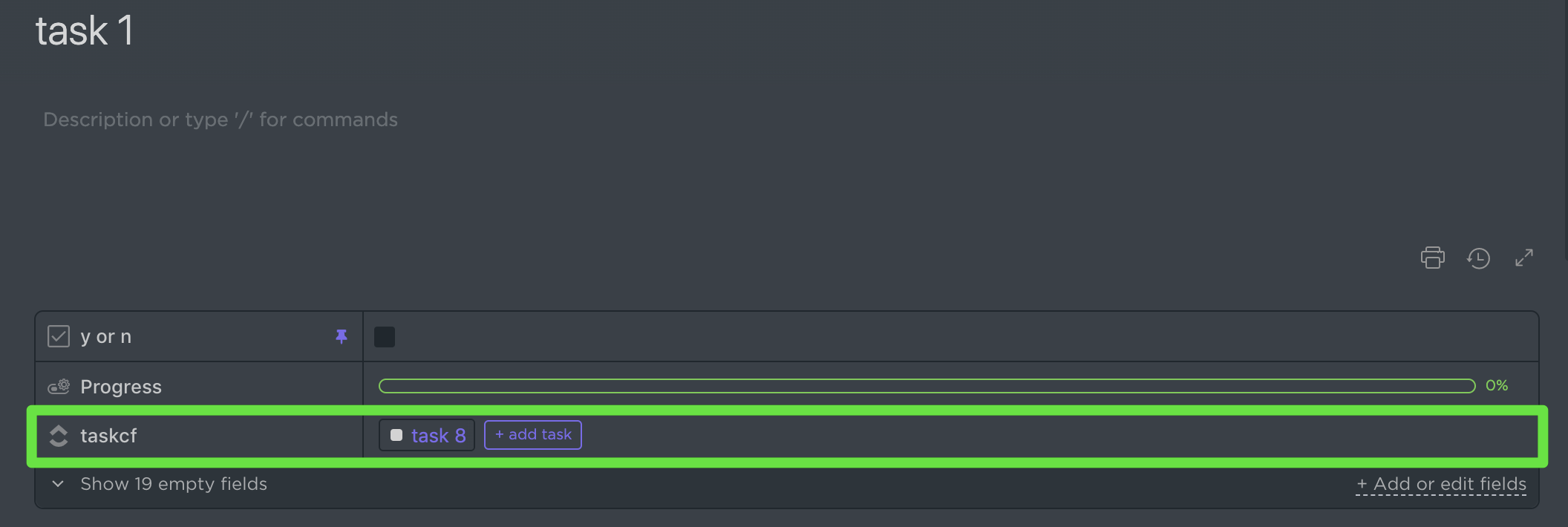The height and width of the screenshot is (527, 1568).
Task: Click the add task button
Action: click(x=533, y=435)
